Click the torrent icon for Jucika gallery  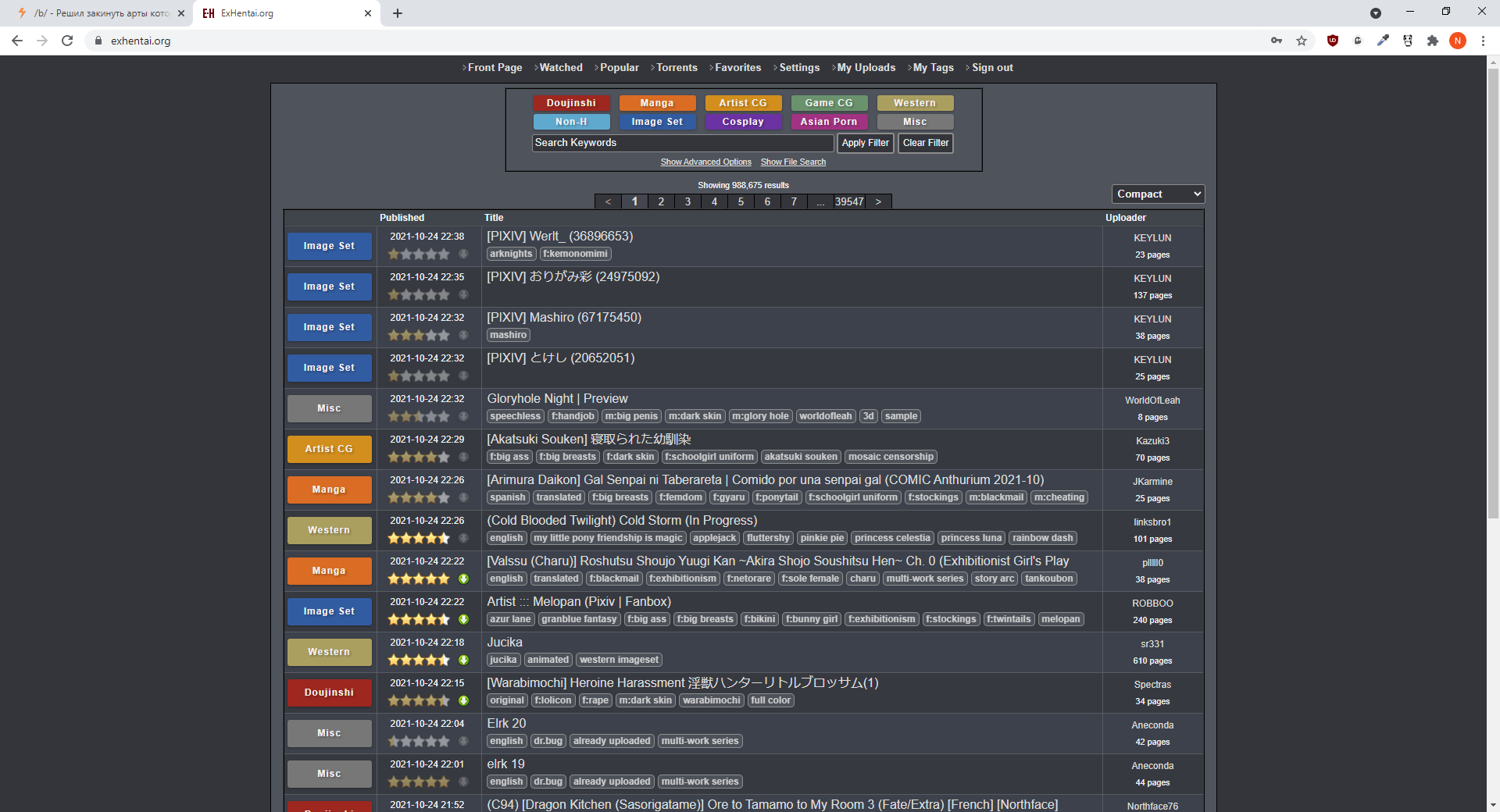coord(463,660)
